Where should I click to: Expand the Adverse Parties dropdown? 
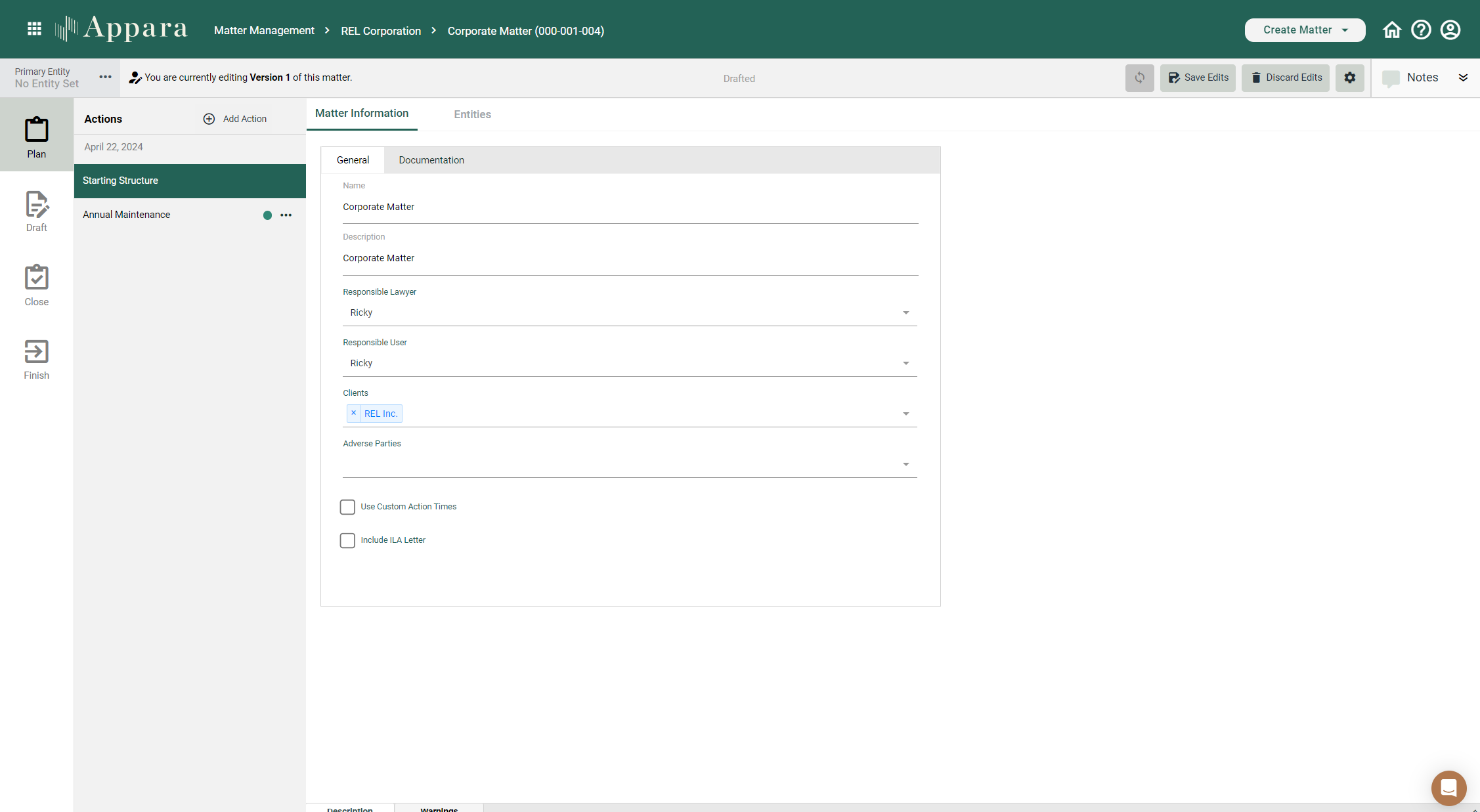[x=906, y=464]
